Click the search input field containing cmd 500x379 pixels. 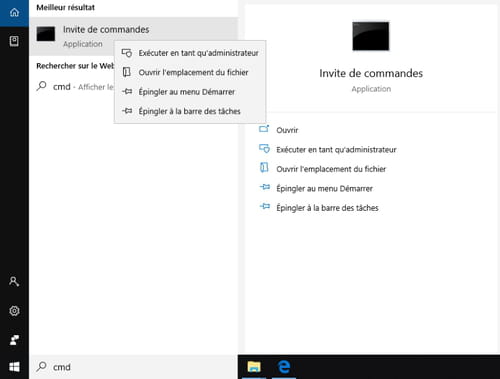point(133,367)
